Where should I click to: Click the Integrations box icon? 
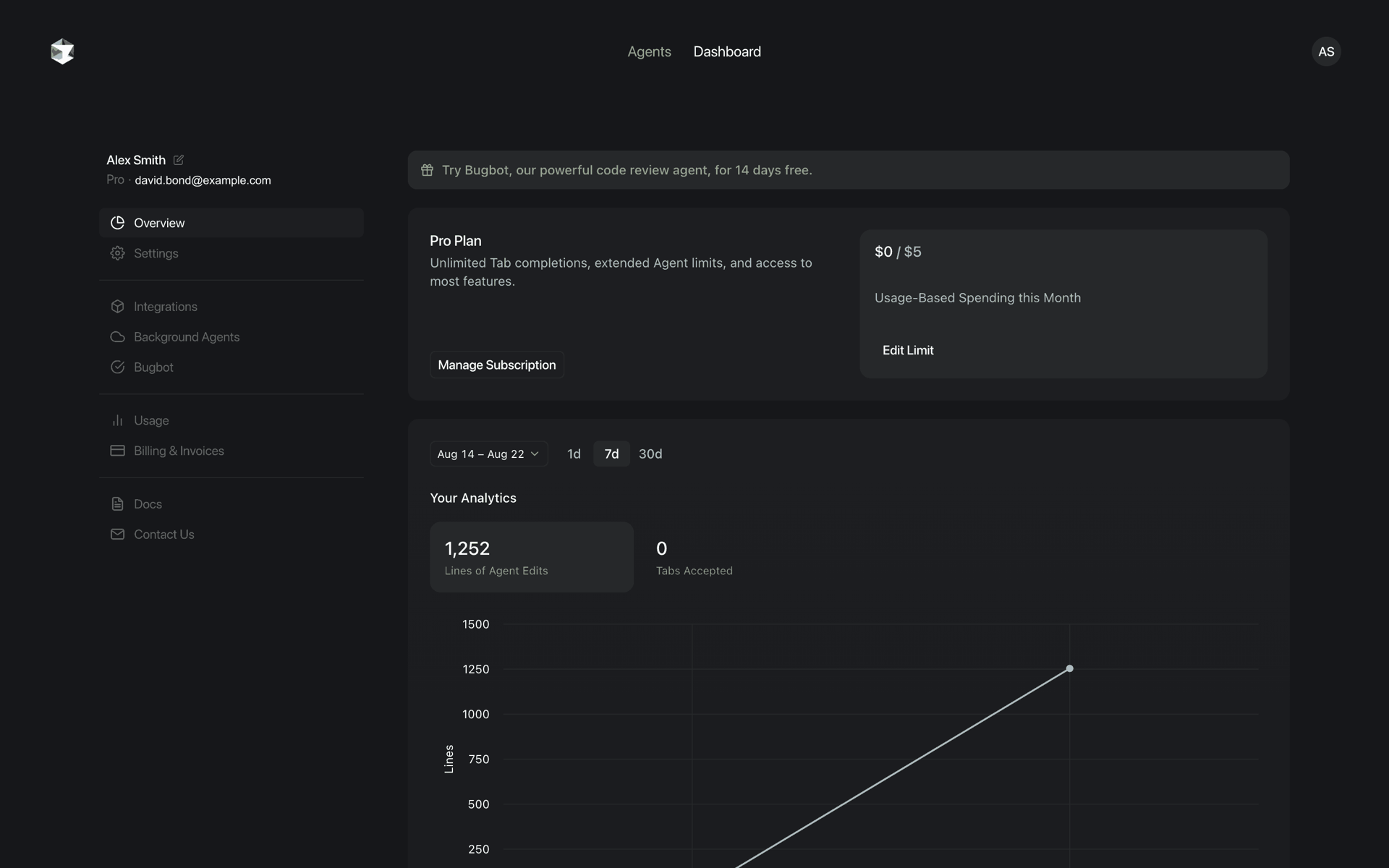[x=117, y=307]
